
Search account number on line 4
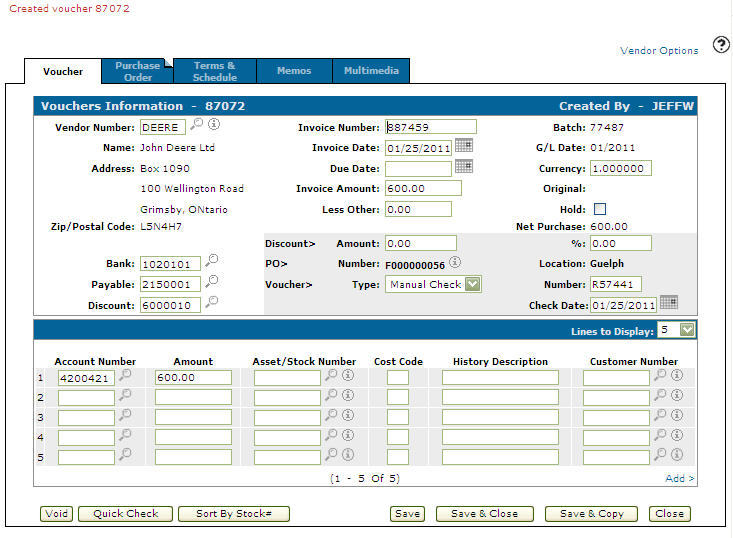pyautogui.click(x=125, y=435)
